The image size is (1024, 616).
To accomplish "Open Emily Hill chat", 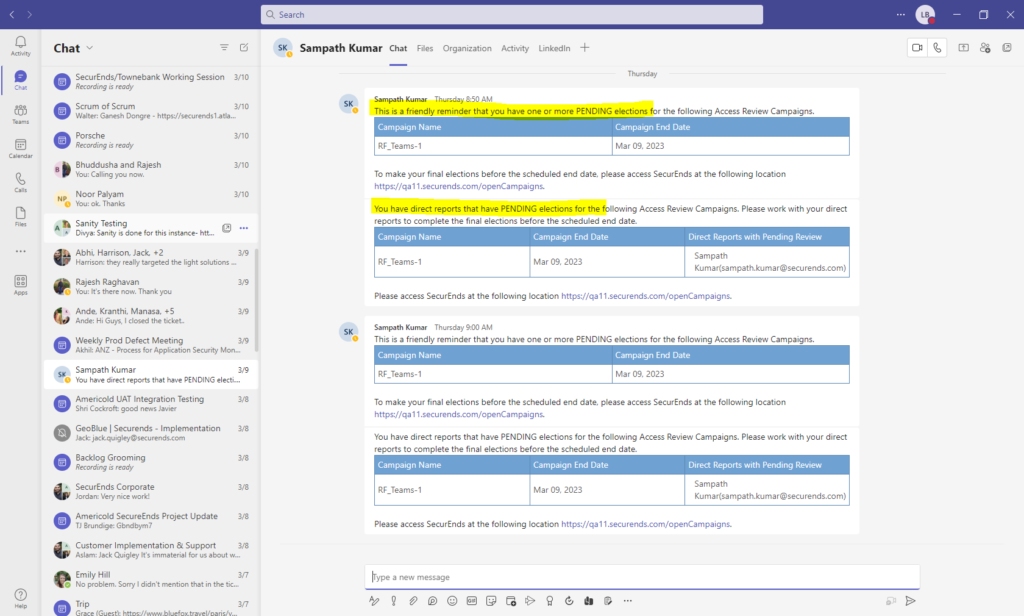I will coord(150,579).
